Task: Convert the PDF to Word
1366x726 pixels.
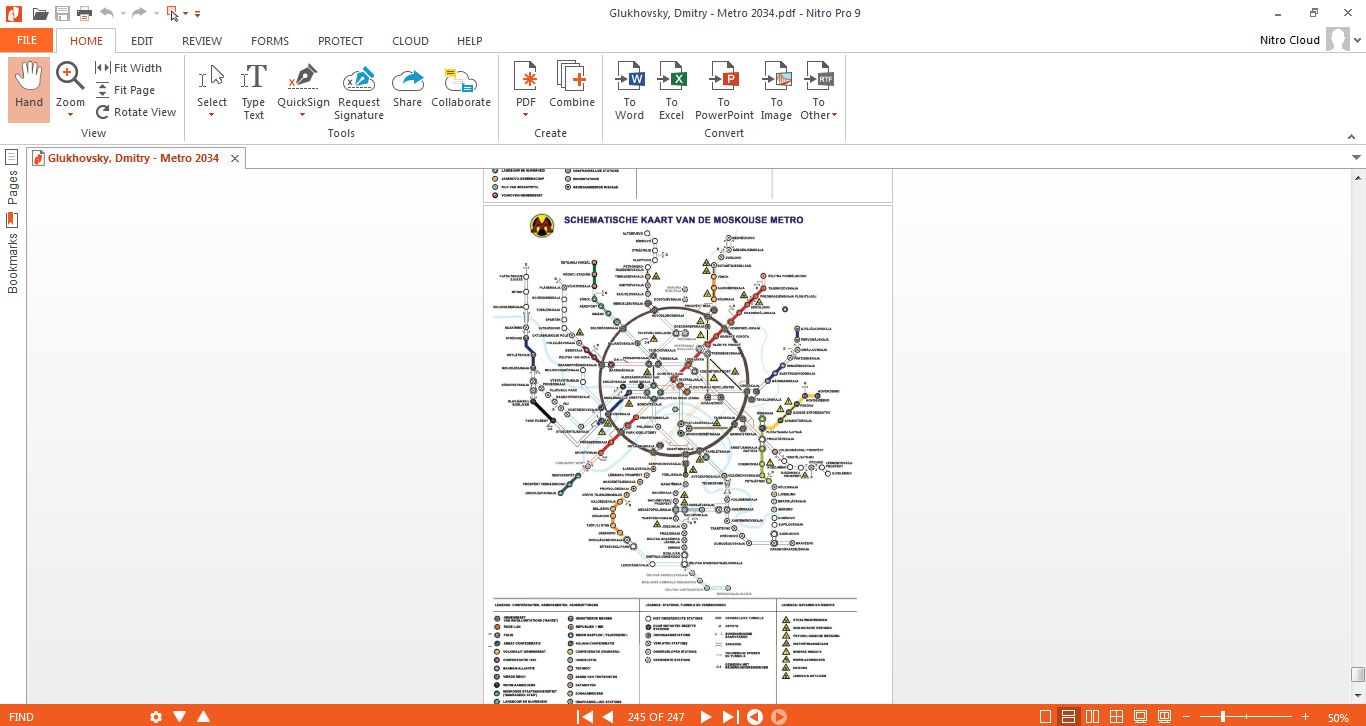Action: click(x=630, y=91)
